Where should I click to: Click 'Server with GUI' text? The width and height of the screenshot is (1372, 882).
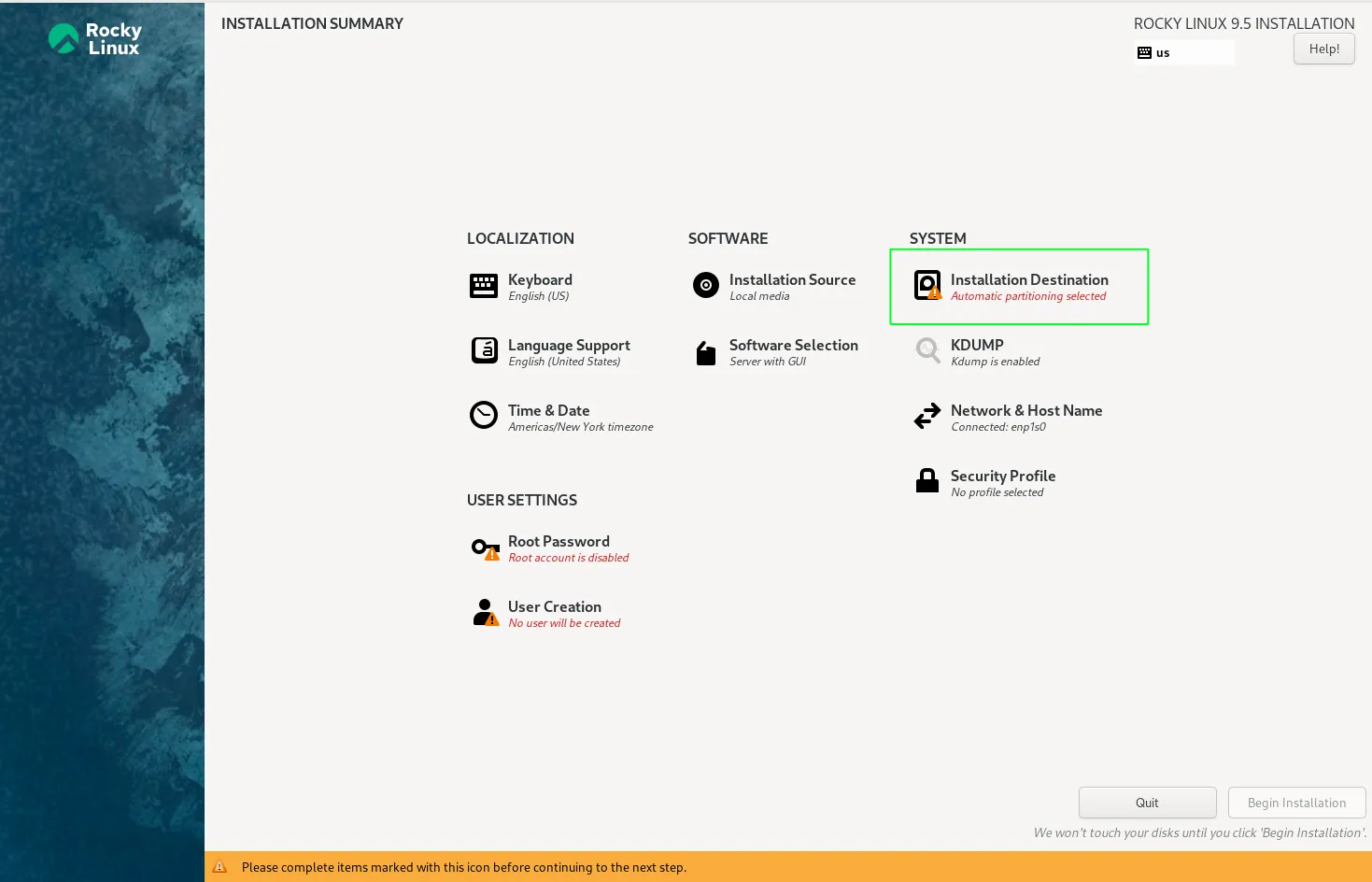(x=768, y=362)
